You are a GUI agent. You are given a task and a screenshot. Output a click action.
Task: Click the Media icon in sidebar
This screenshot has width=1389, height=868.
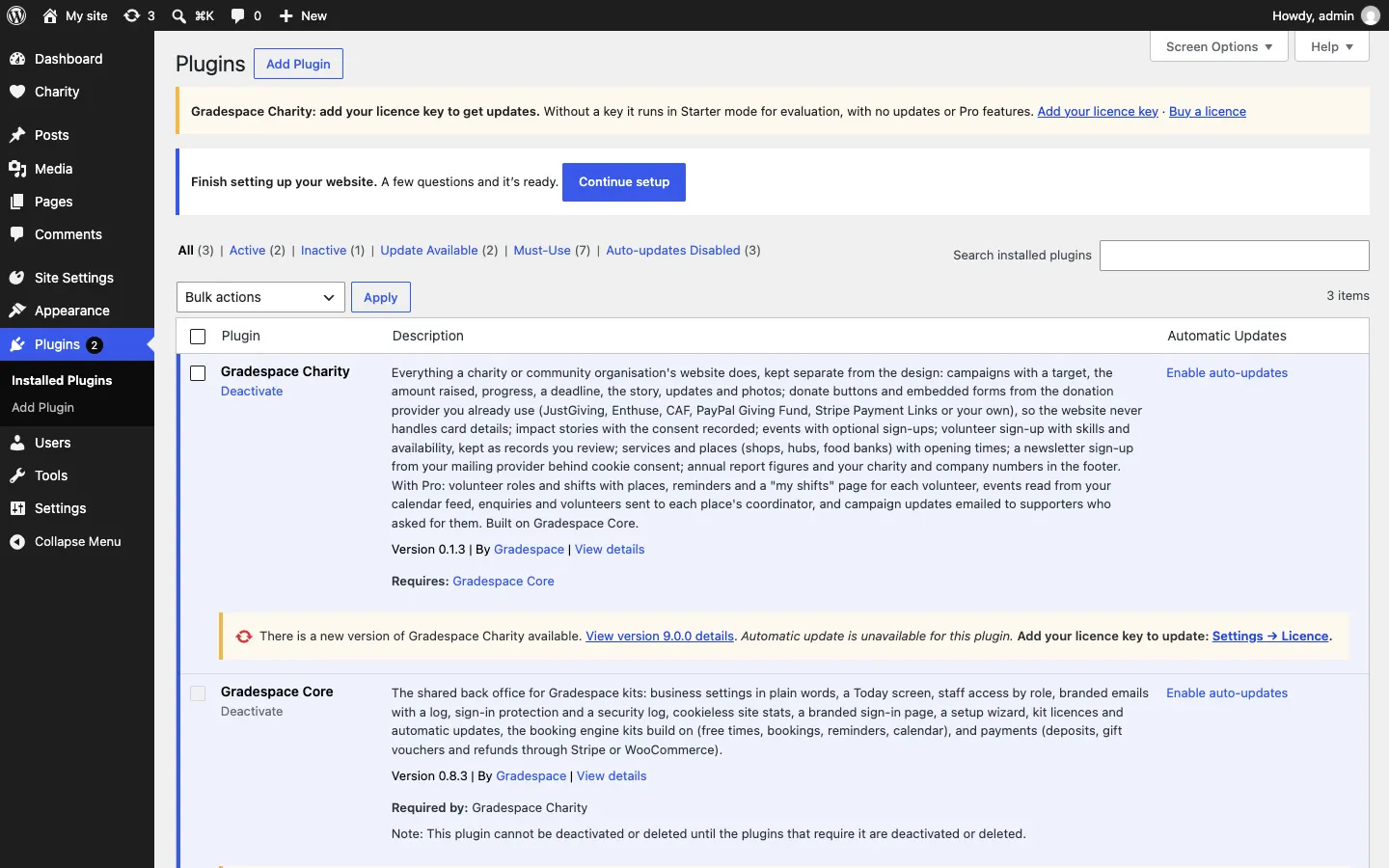[17, 169]
